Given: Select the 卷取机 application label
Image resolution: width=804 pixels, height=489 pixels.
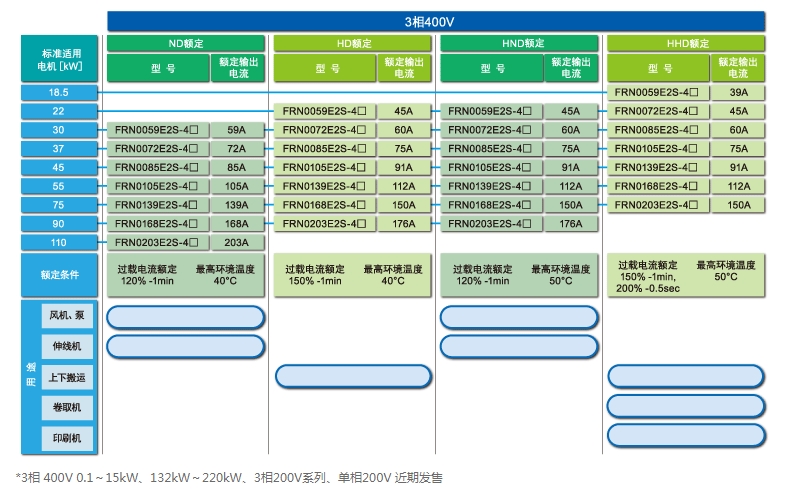Looking at the screenshot, I should tap(67, 408).
